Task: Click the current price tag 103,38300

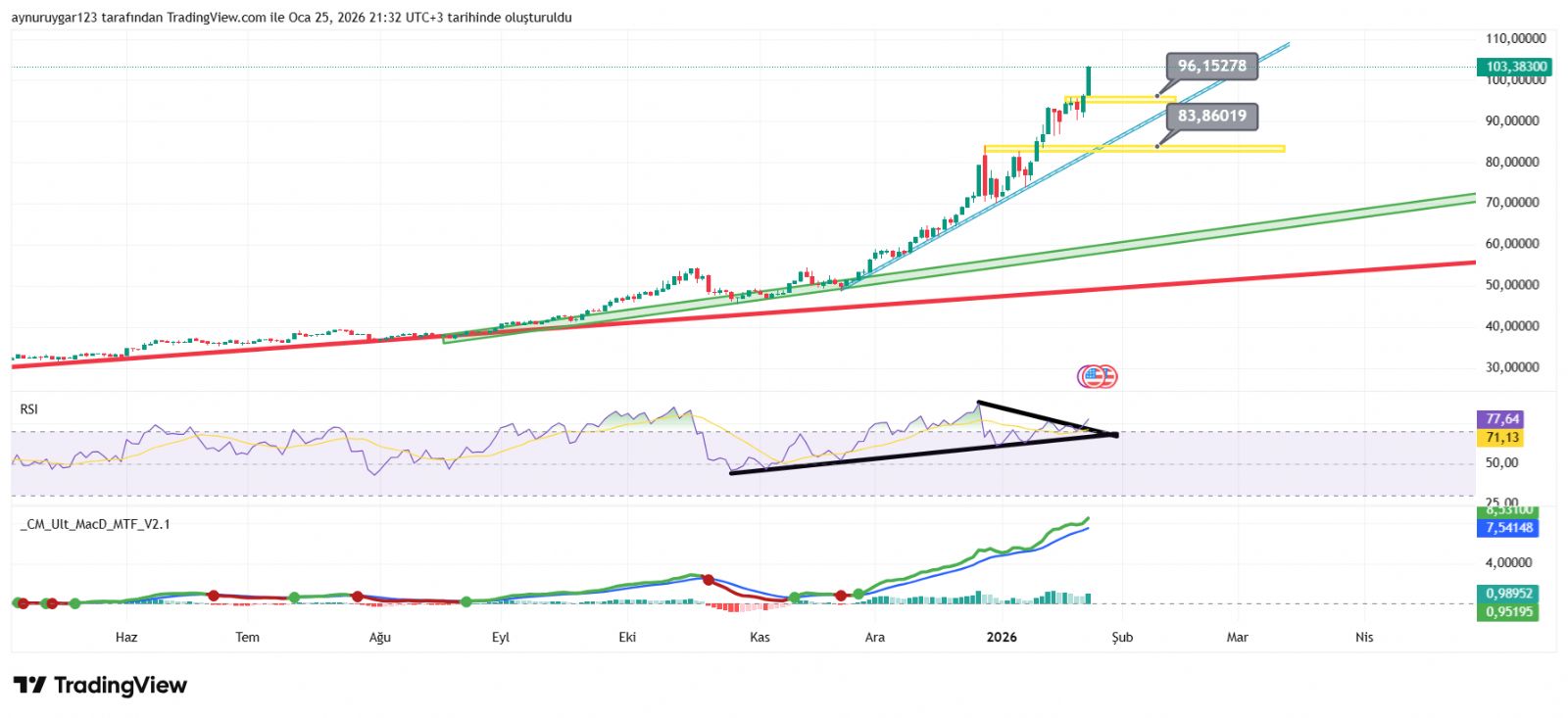Action: coord(1515,67)
